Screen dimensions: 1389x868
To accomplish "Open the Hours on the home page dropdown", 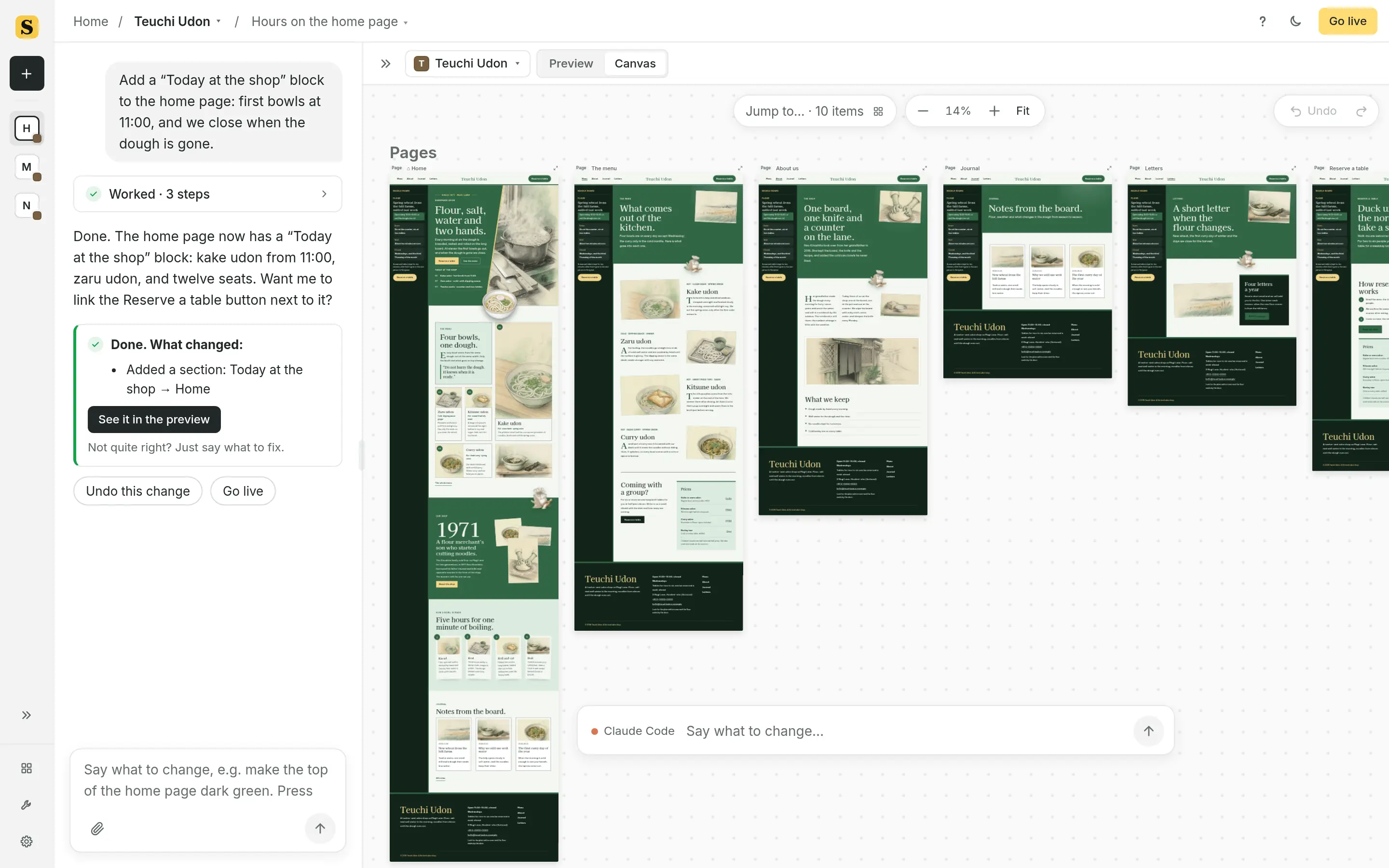I will pyautogui.click(x=329, y=21).
